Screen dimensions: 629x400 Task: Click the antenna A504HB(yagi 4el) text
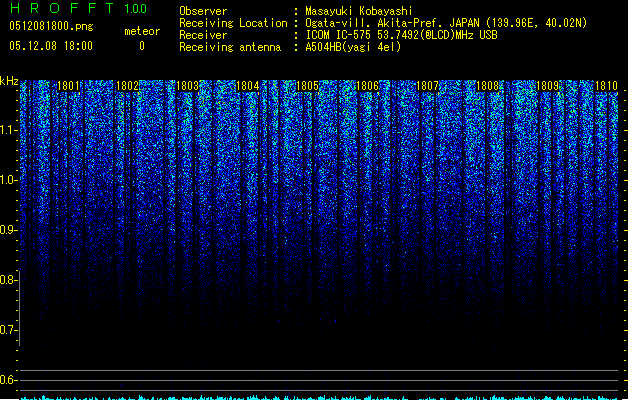point(353,47)
